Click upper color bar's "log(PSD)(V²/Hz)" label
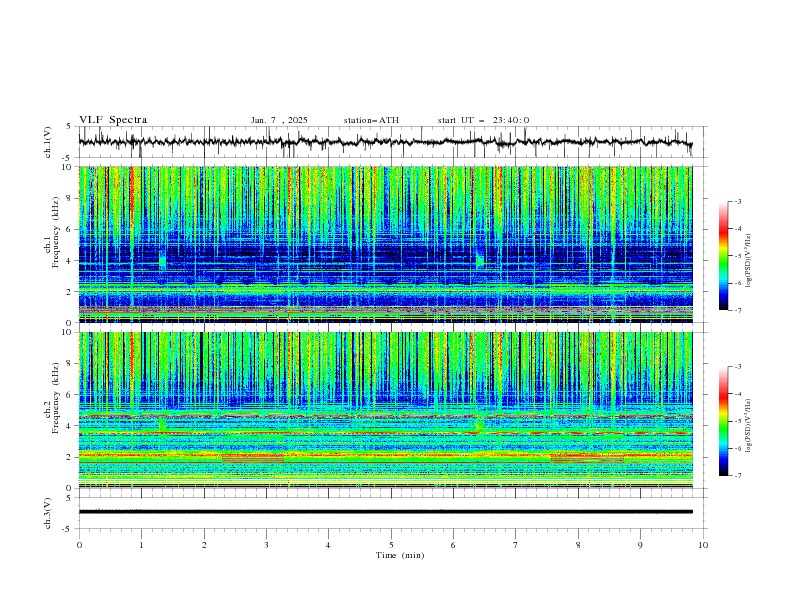Screen dimensions: 792x612 click(x=748, y=261)
